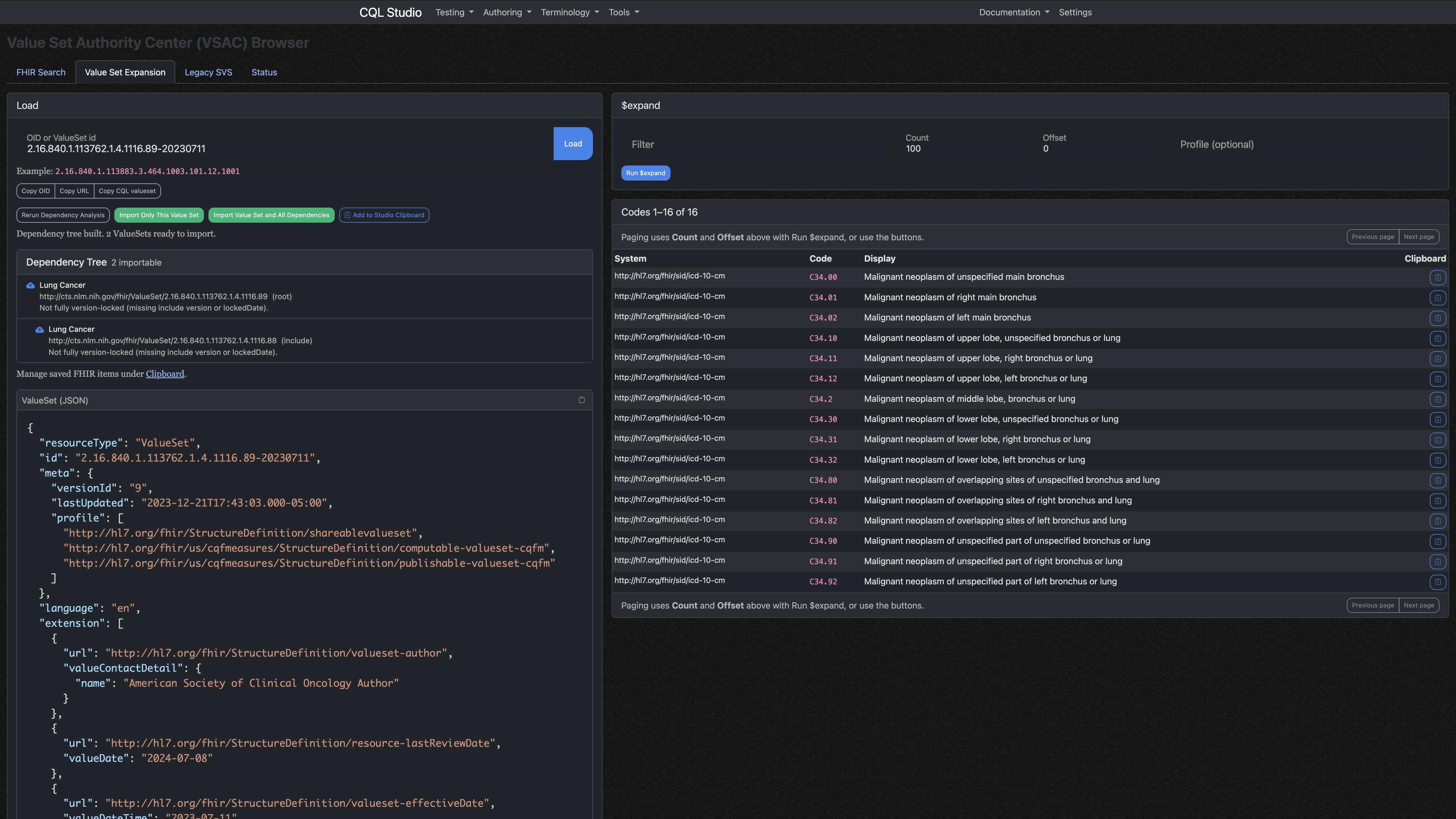1456x819 pixels.
Task: Go to CQL Studio home
Action: (x=390, y=13)
